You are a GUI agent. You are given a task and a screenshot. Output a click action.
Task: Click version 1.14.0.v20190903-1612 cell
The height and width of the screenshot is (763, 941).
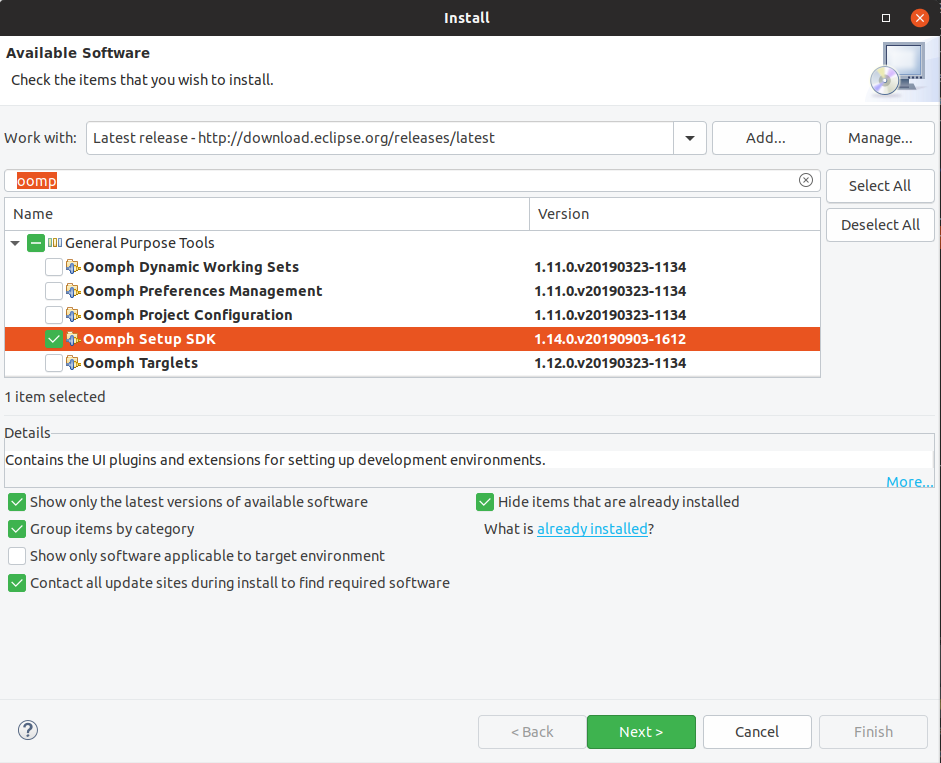pyautogui.click(x=610, y=339)
